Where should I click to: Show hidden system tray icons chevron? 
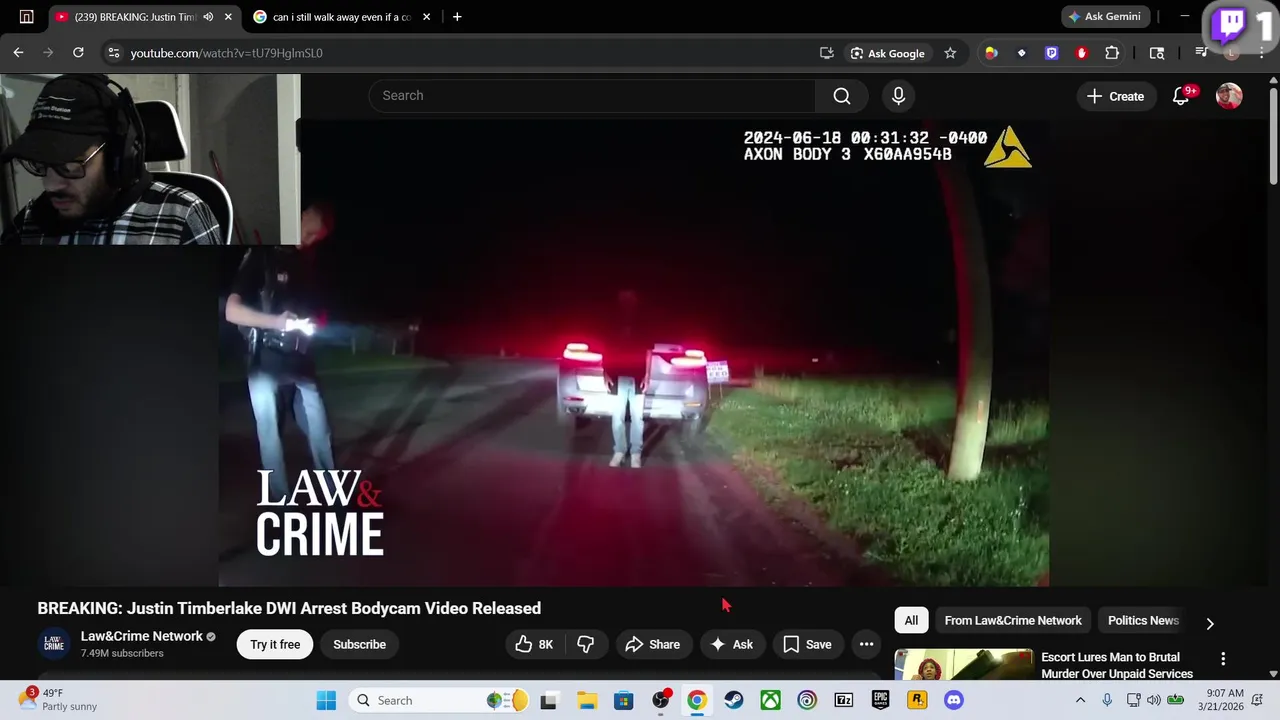[1080, 701]
